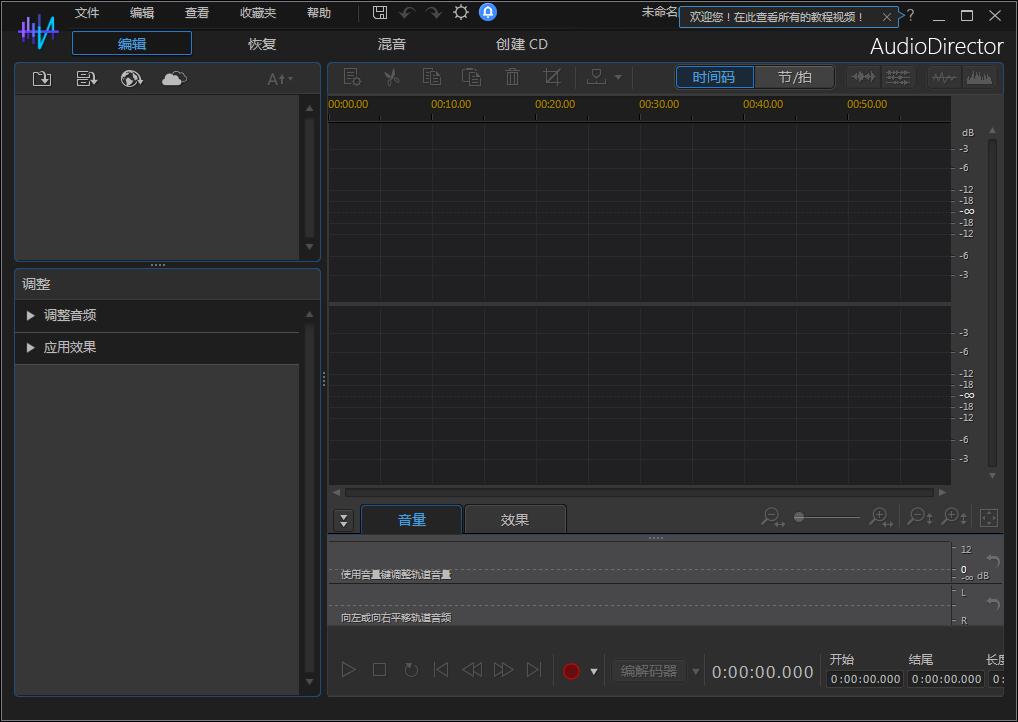1018x722 pixels.
Task: Select the 音量 tab
Action: pos(412,519)
